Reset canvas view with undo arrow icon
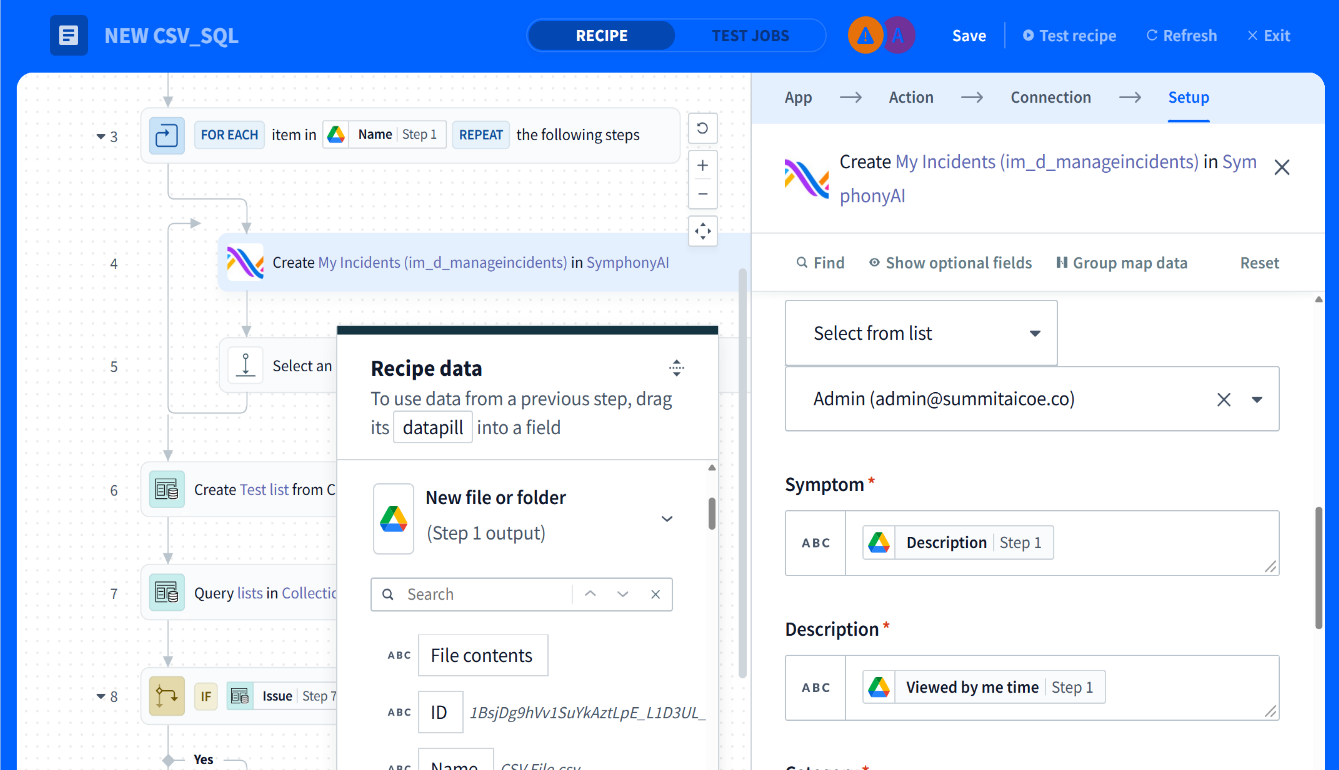This screenshot has height=770, width=1339. (x=703, y=128)
